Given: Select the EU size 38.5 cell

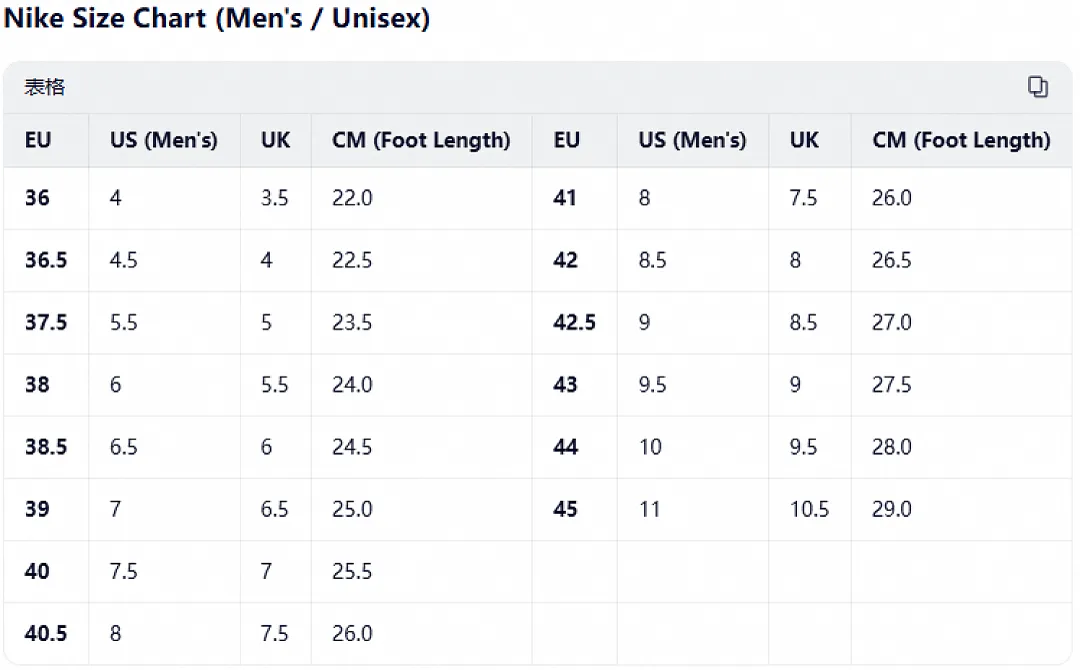Looking at the screenshot, I should [46, 446].
